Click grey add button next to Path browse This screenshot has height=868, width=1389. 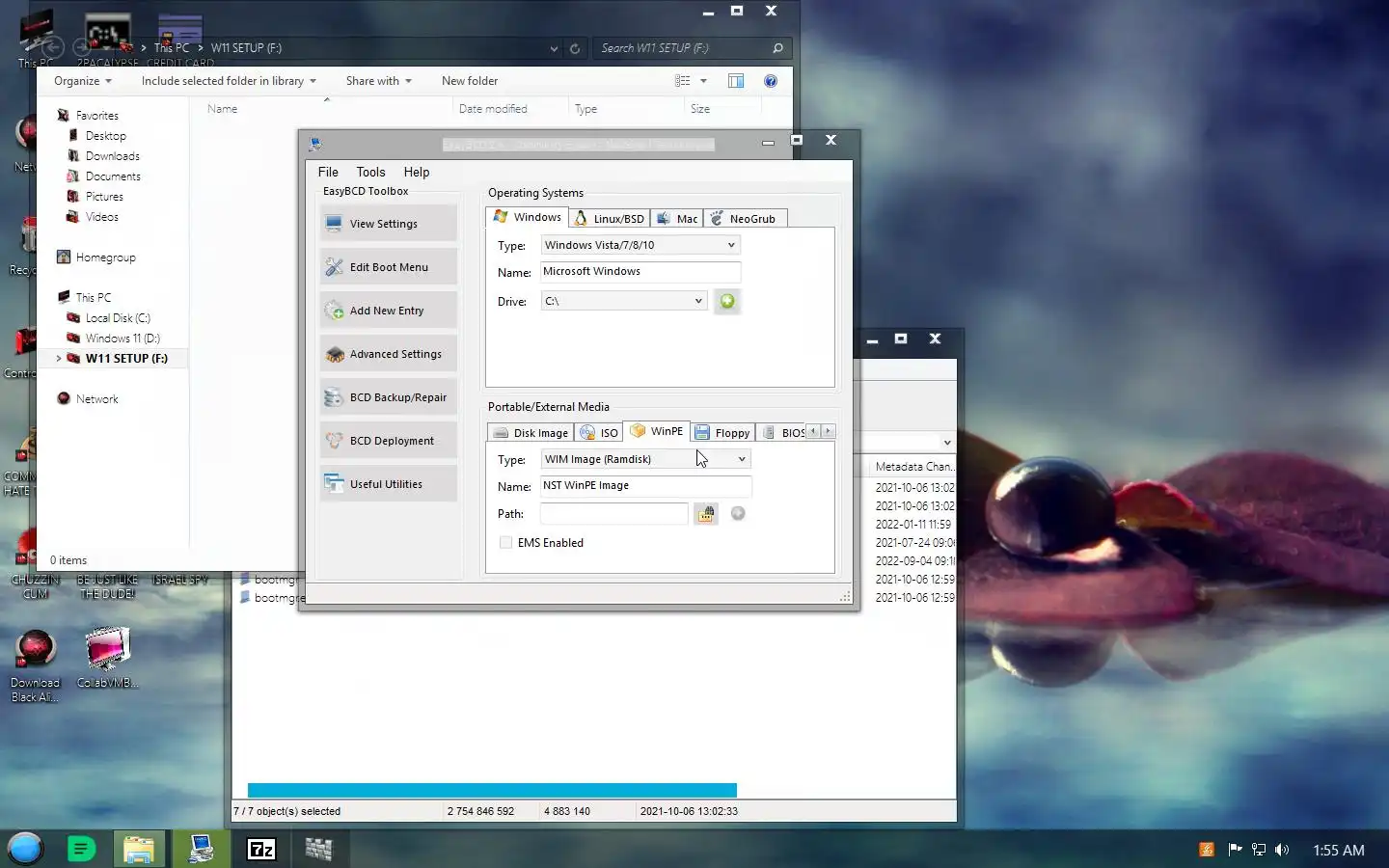[738, 513]
